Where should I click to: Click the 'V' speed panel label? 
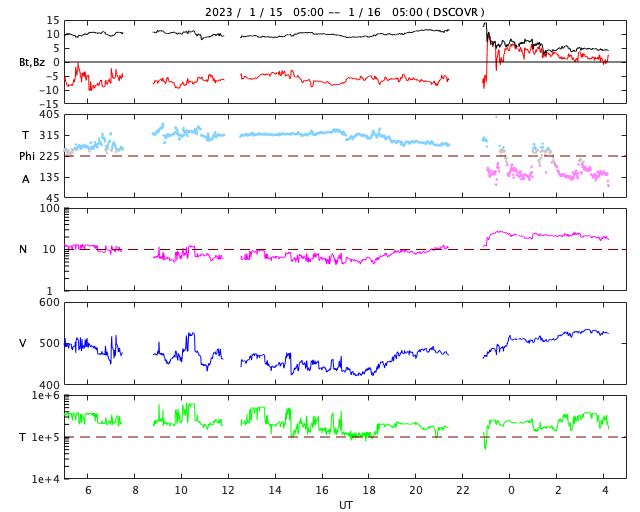[x=23, y=343]
